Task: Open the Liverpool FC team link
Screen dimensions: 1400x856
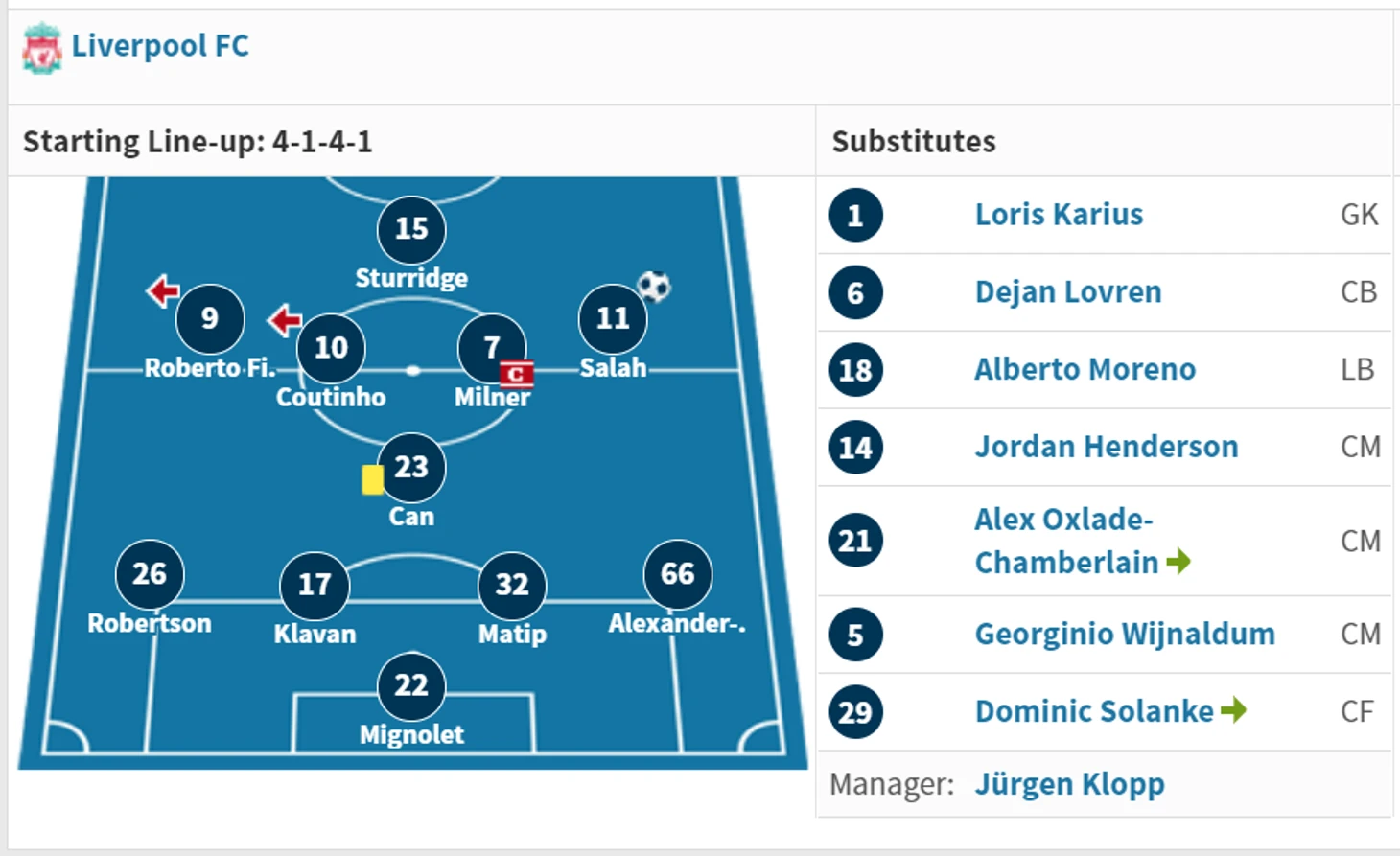Action: (160, 45)
